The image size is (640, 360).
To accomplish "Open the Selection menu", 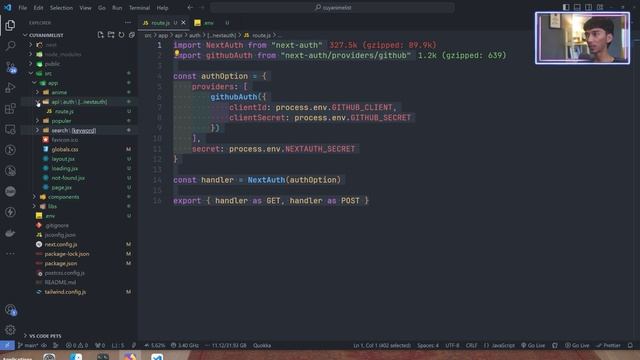I will [61, 8].
